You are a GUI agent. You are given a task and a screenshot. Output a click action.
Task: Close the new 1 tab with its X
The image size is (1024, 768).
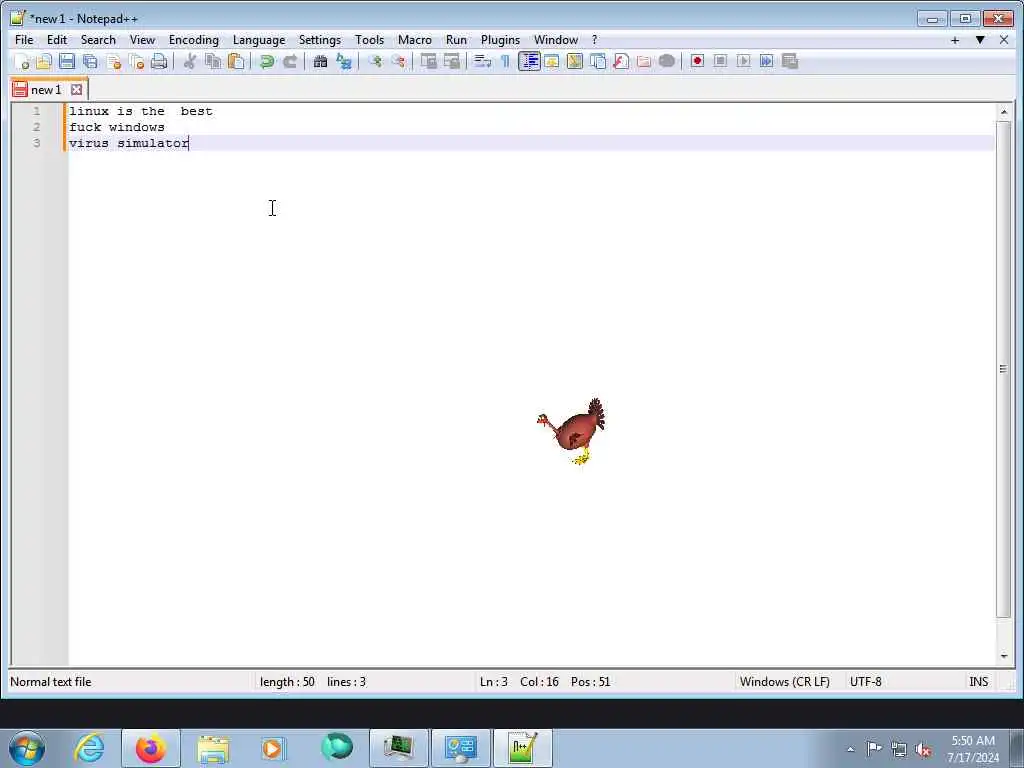pos(76,89)
